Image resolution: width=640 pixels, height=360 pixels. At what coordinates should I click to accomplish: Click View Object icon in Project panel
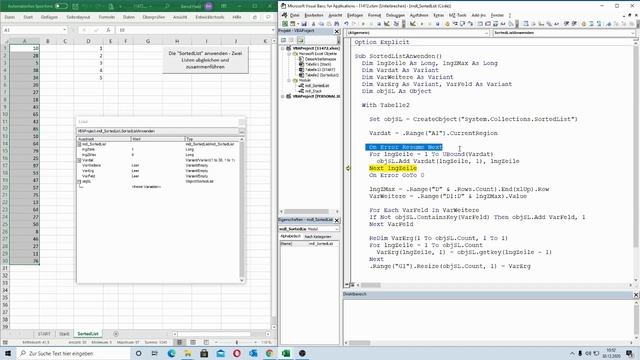click(291, 40)
